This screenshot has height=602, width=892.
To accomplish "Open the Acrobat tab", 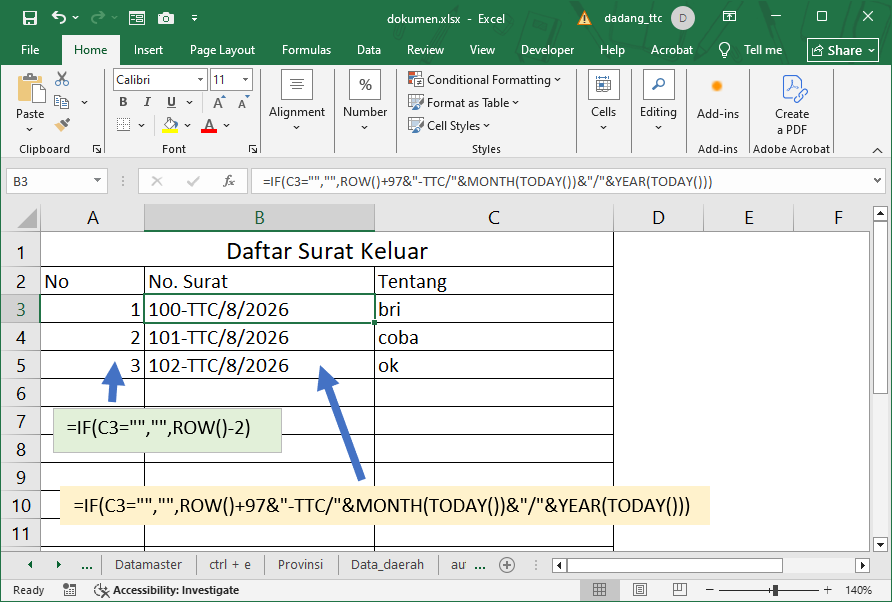I will coord(672,50).
